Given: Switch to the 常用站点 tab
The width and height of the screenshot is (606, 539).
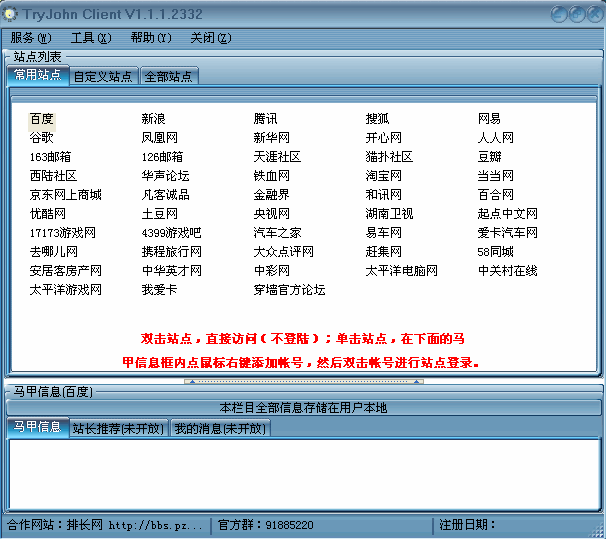Looking at the screenshot, I should tap(38, 75).
